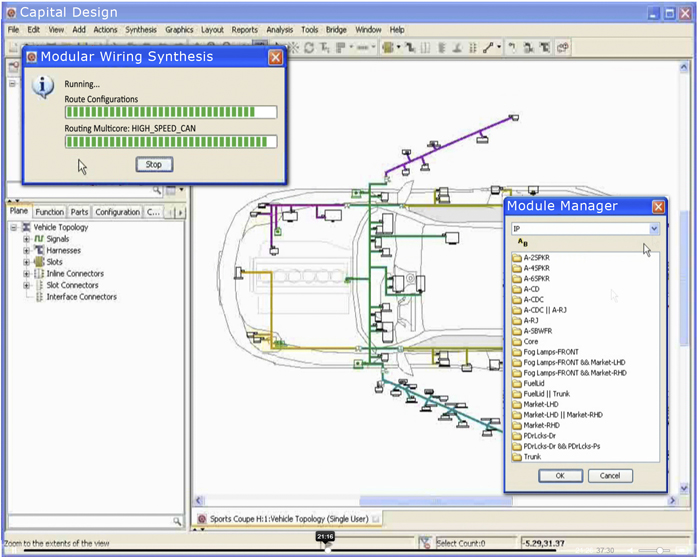Click the info icon in Modular Wiring Synthesis dialog
Image resolution: width=700 pixels, height=557 pixels.
click(x=43, y=87)
